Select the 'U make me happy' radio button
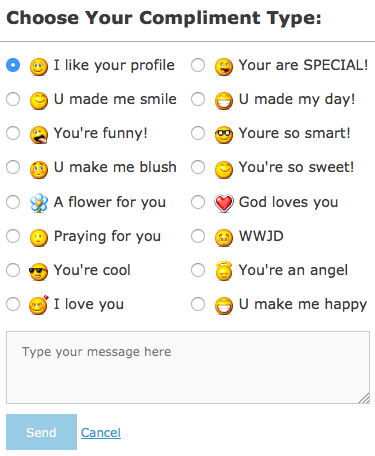Image resolution: width=375 pixels, height=456 pixels. [x=198, y=304]
